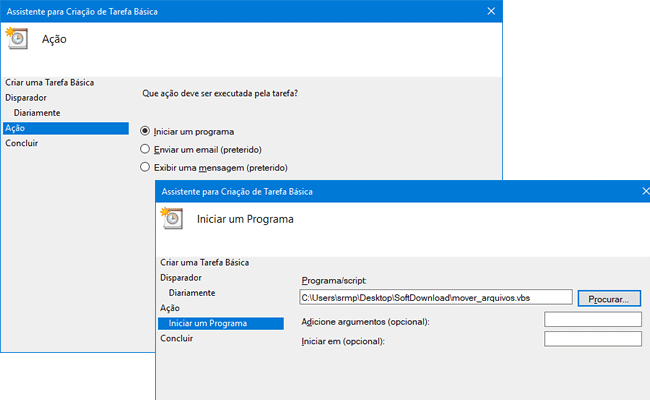The image size is (650, 400).
Task: Click the clock icon beside Iniciar um Programa heading
Action: 171,217
